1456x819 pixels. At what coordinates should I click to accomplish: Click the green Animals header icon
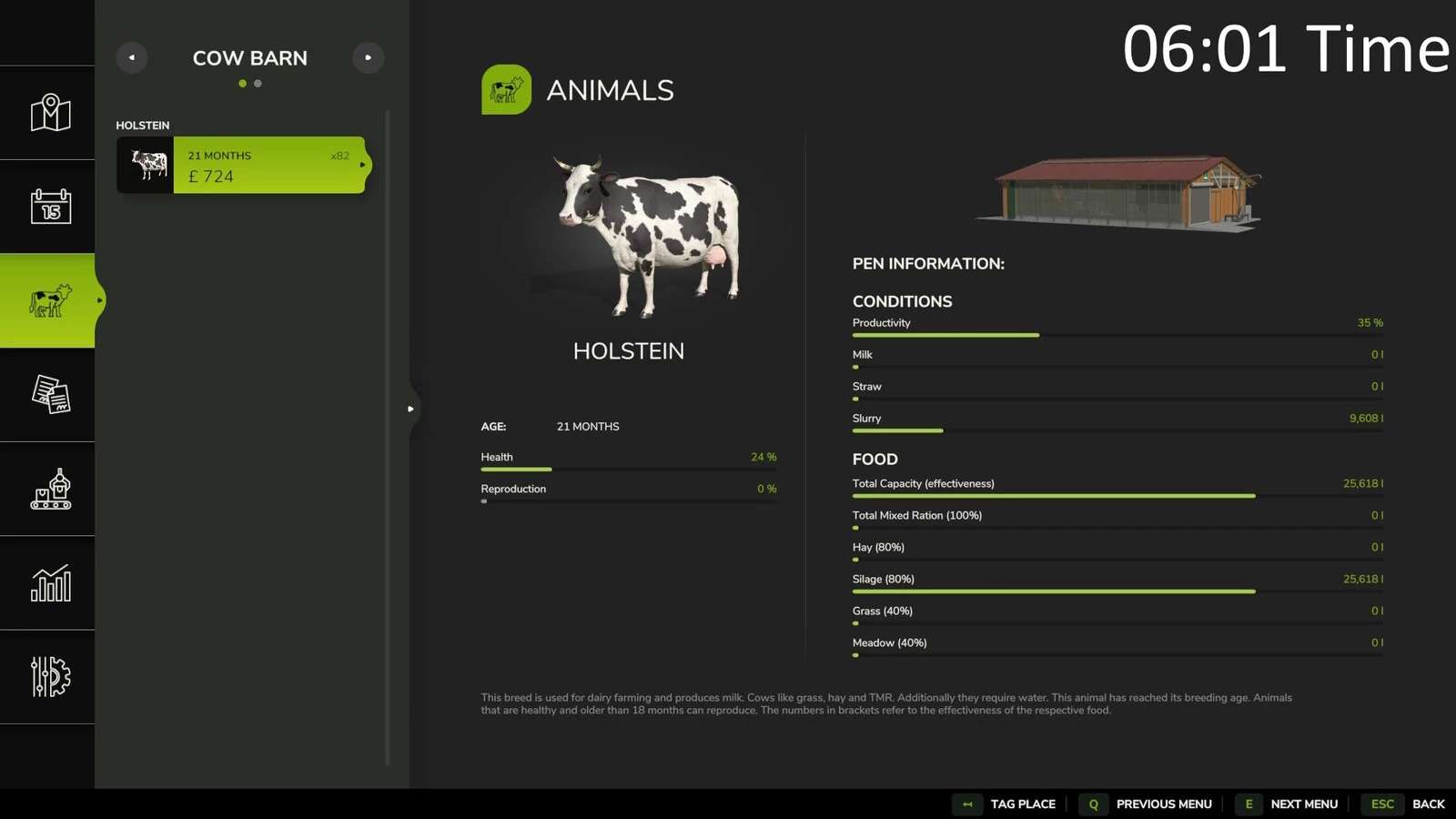(x=506, y=89)
